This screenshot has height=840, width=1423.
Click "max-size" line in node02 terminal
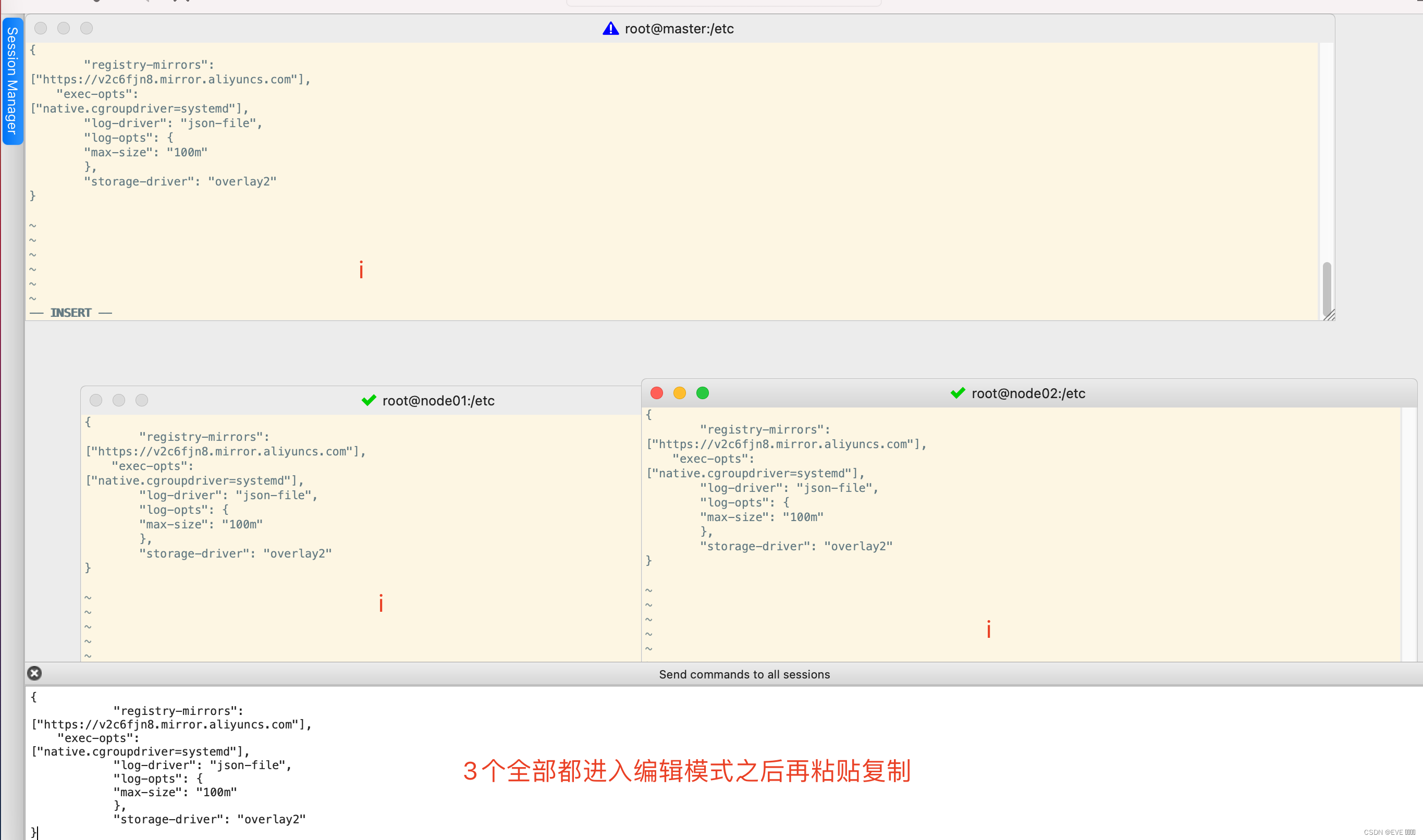point(762,517)
